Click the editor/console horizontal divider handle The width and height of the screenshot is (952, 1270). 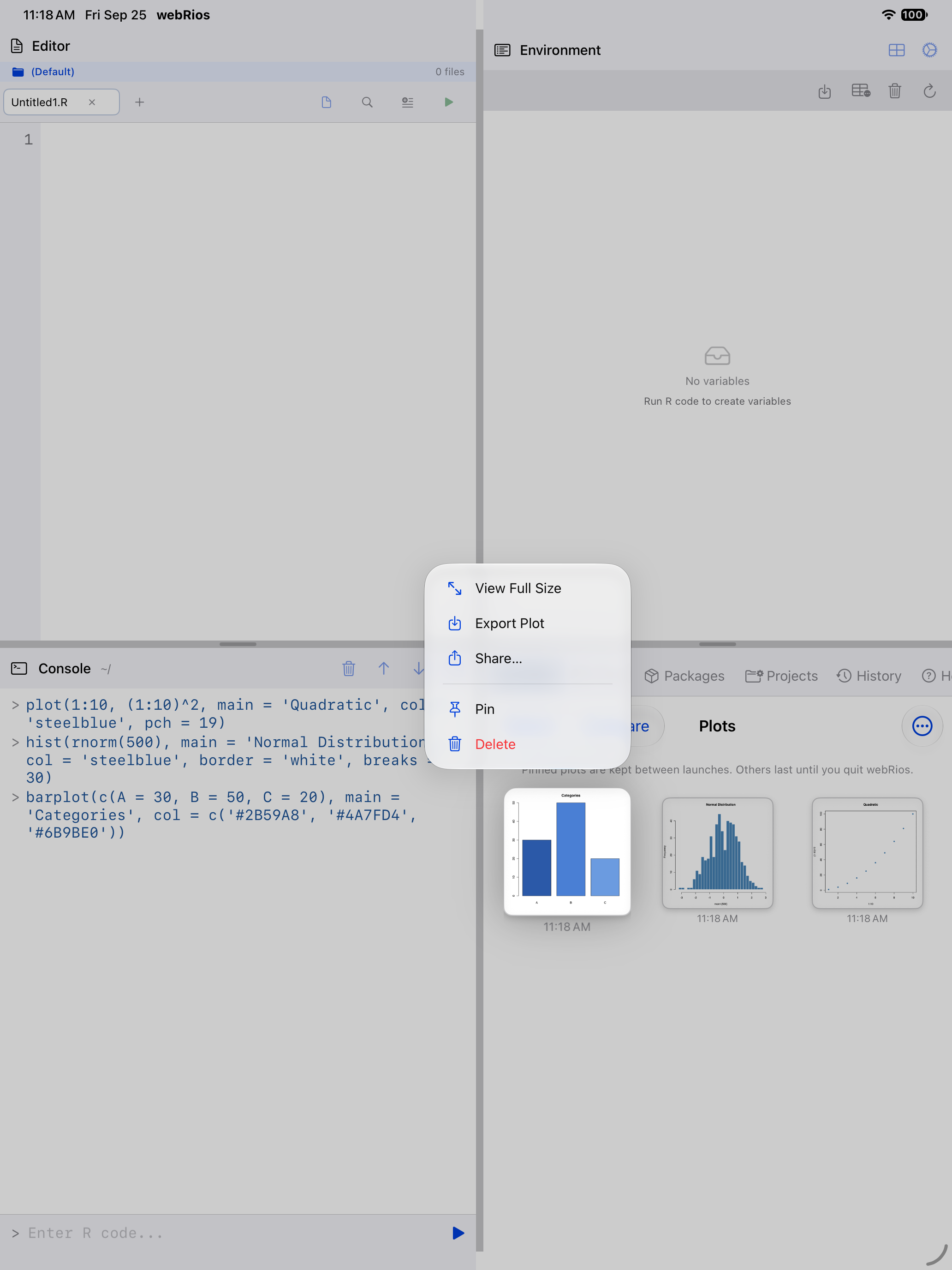pos(238,644)
